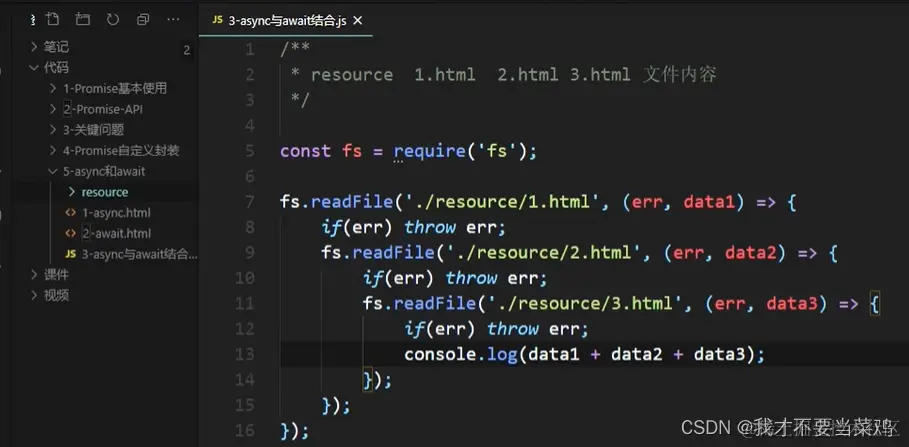
Task: Expand the 1-Promise基本使用 folder chevron
Action: pyautogui.click(x=53, y=89)
